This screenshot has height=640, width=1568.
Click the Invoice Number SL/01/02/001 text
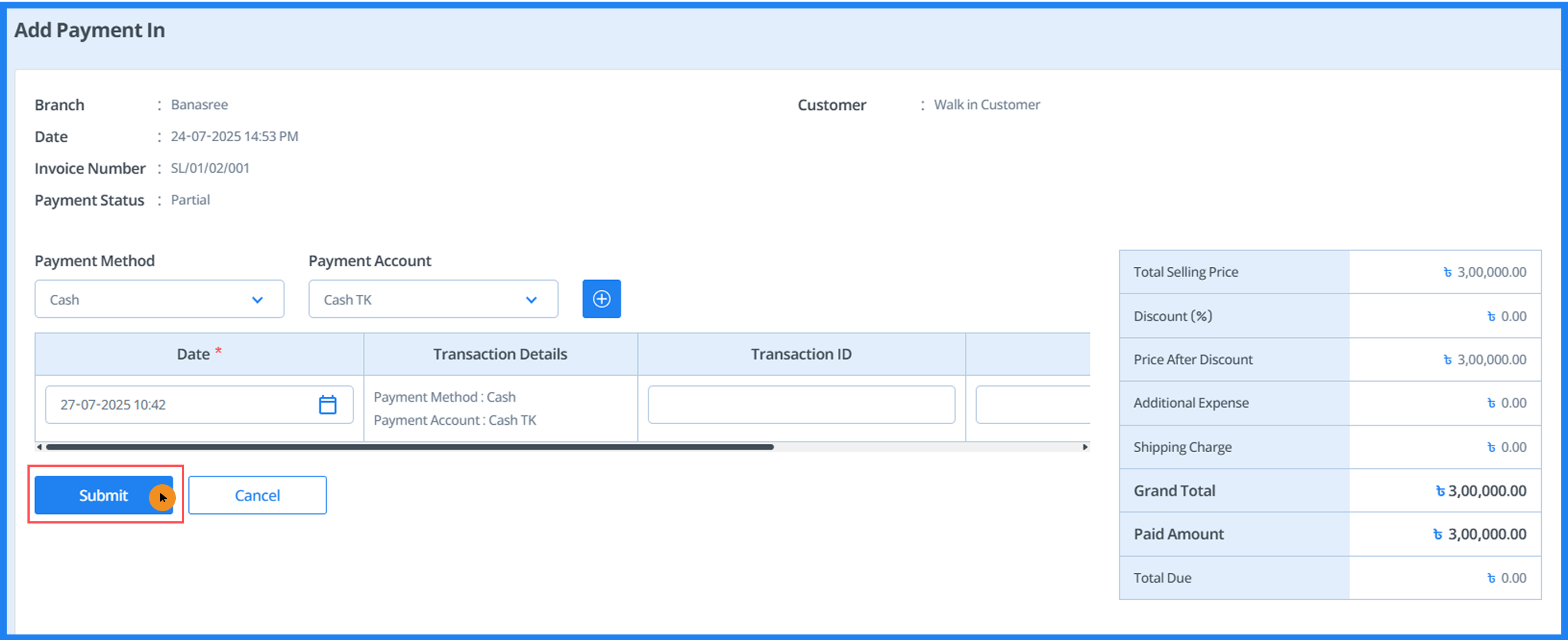[209, 168]
